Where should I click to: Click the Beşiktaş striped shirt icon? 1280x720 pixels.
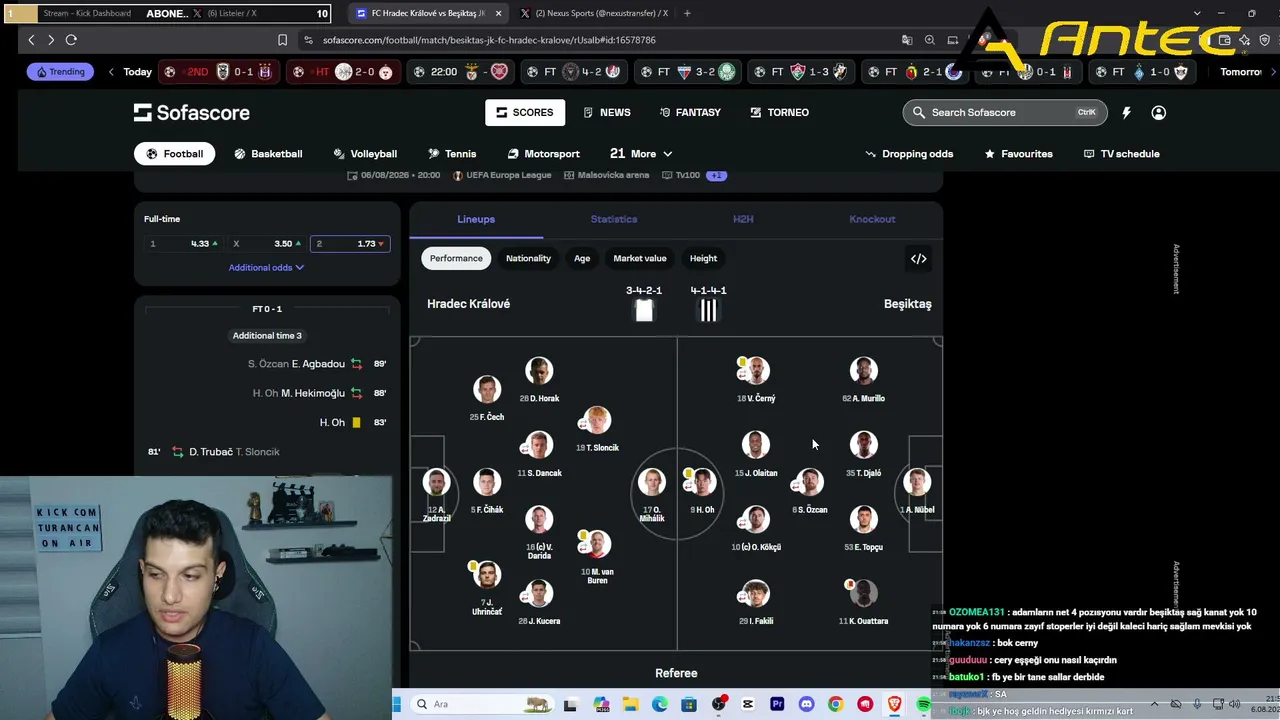[x=708, y=311]
